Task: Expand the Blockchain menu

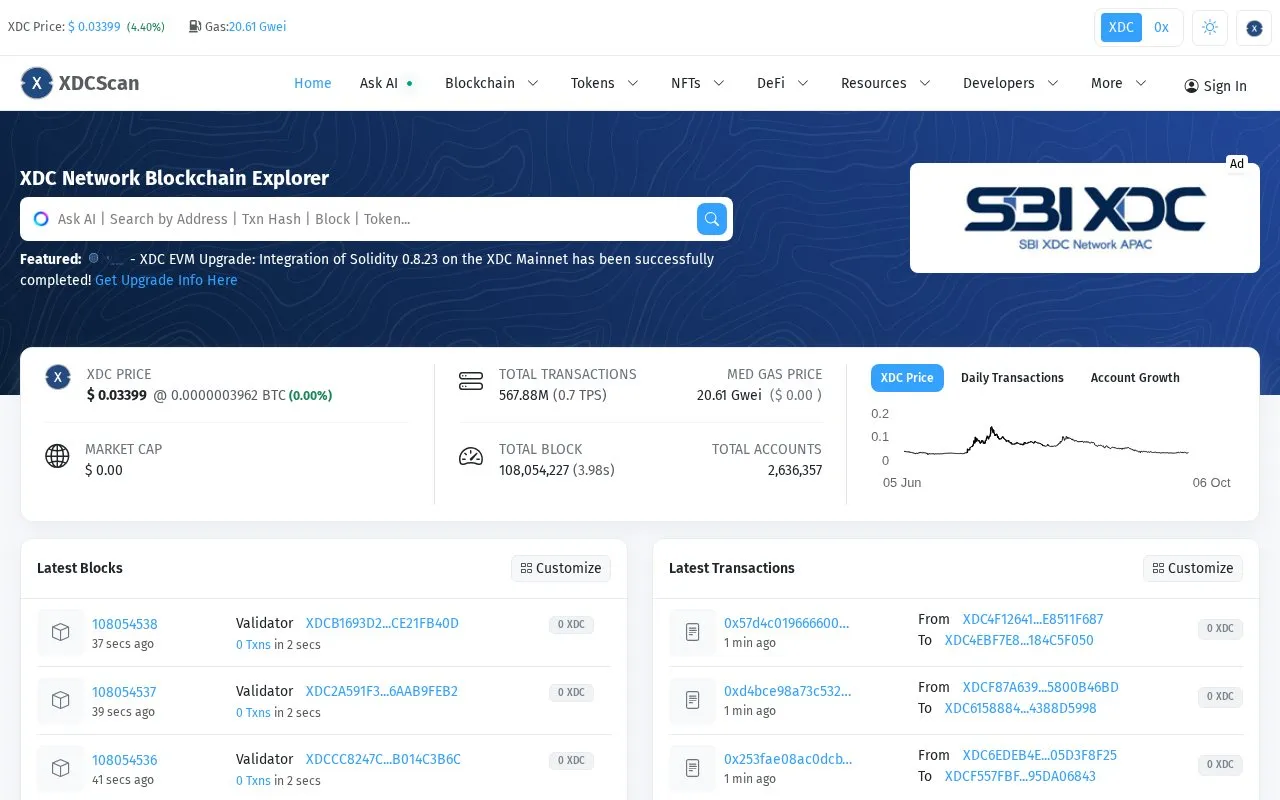Action: tap(492, 83)
